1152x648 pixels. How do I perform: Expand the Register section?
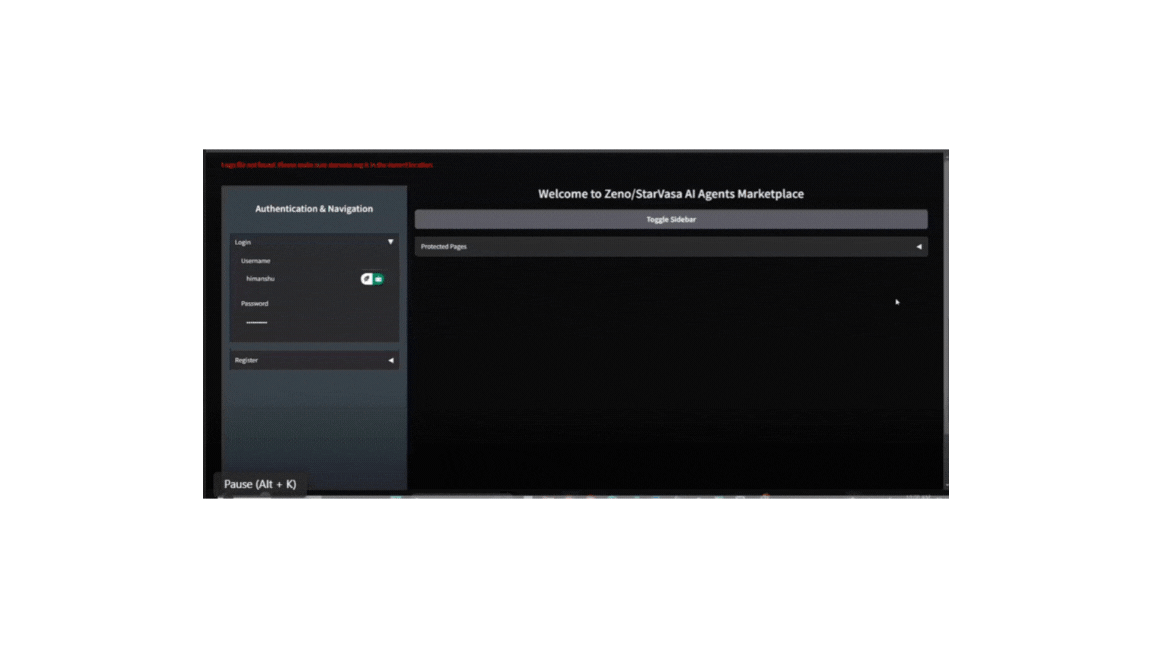click(314, 360)
